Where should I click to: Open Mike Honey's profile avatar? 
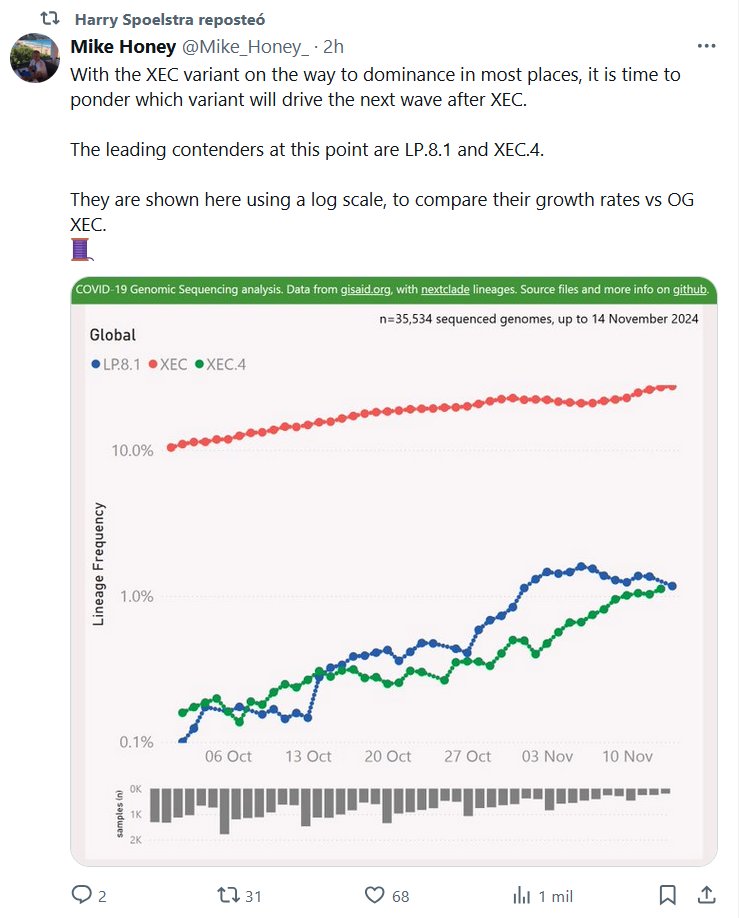[x=34, y=56]
